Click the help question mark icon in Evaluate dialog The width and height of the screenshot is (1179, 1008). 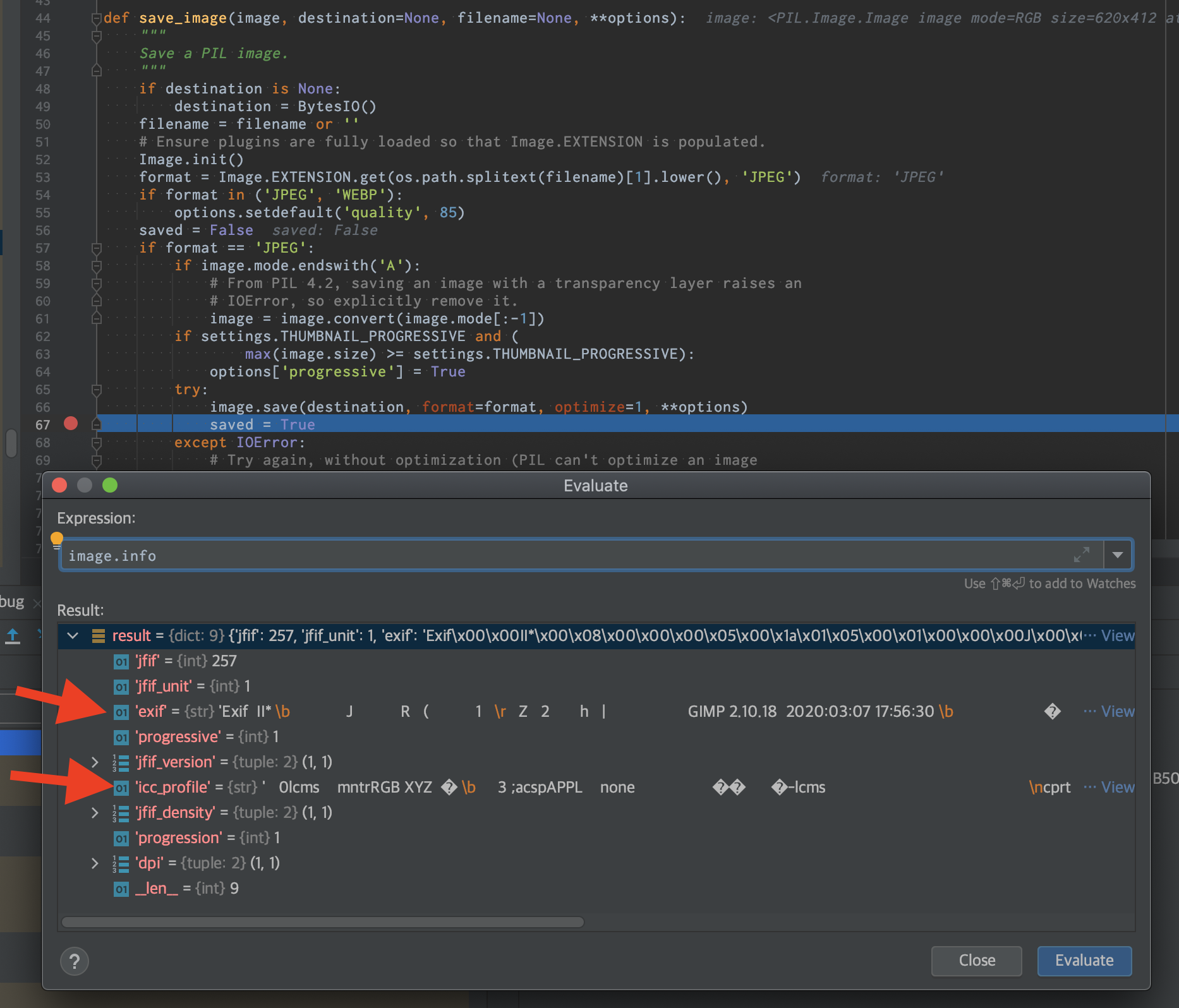(x=75, y=961)
